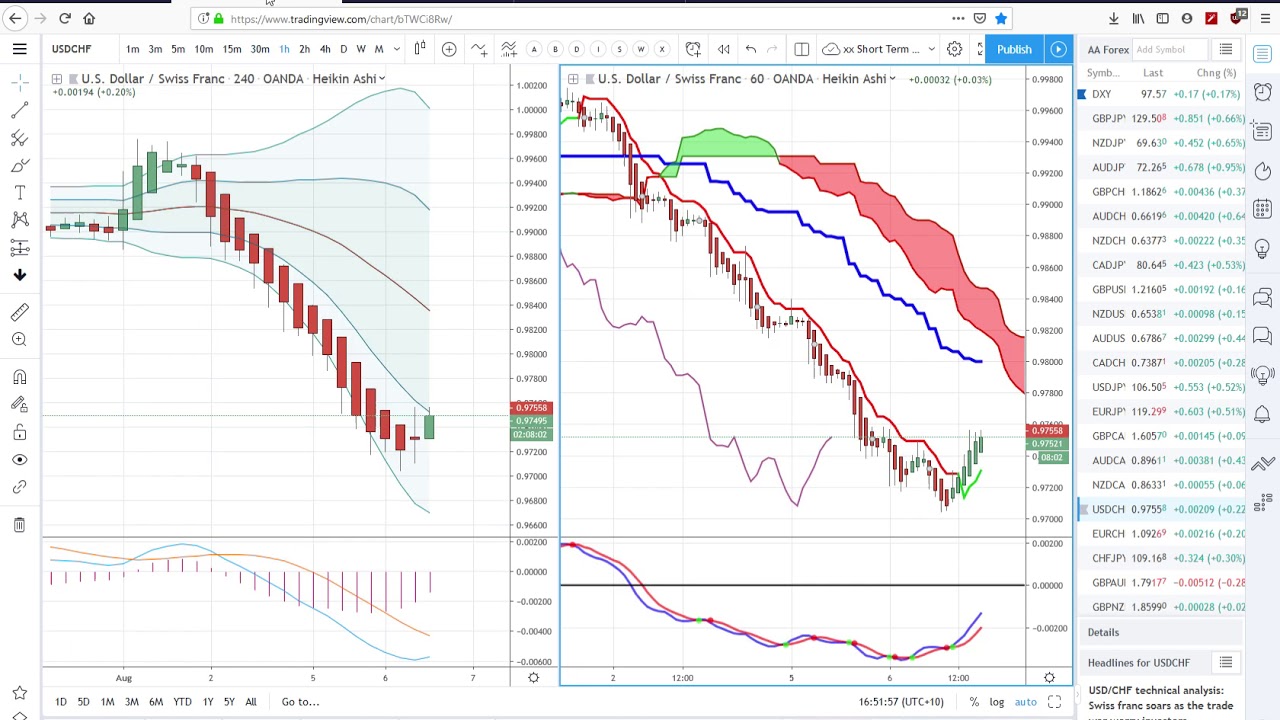Select the arrow down icon tool

pyautogui.click(x=19, y=274)
